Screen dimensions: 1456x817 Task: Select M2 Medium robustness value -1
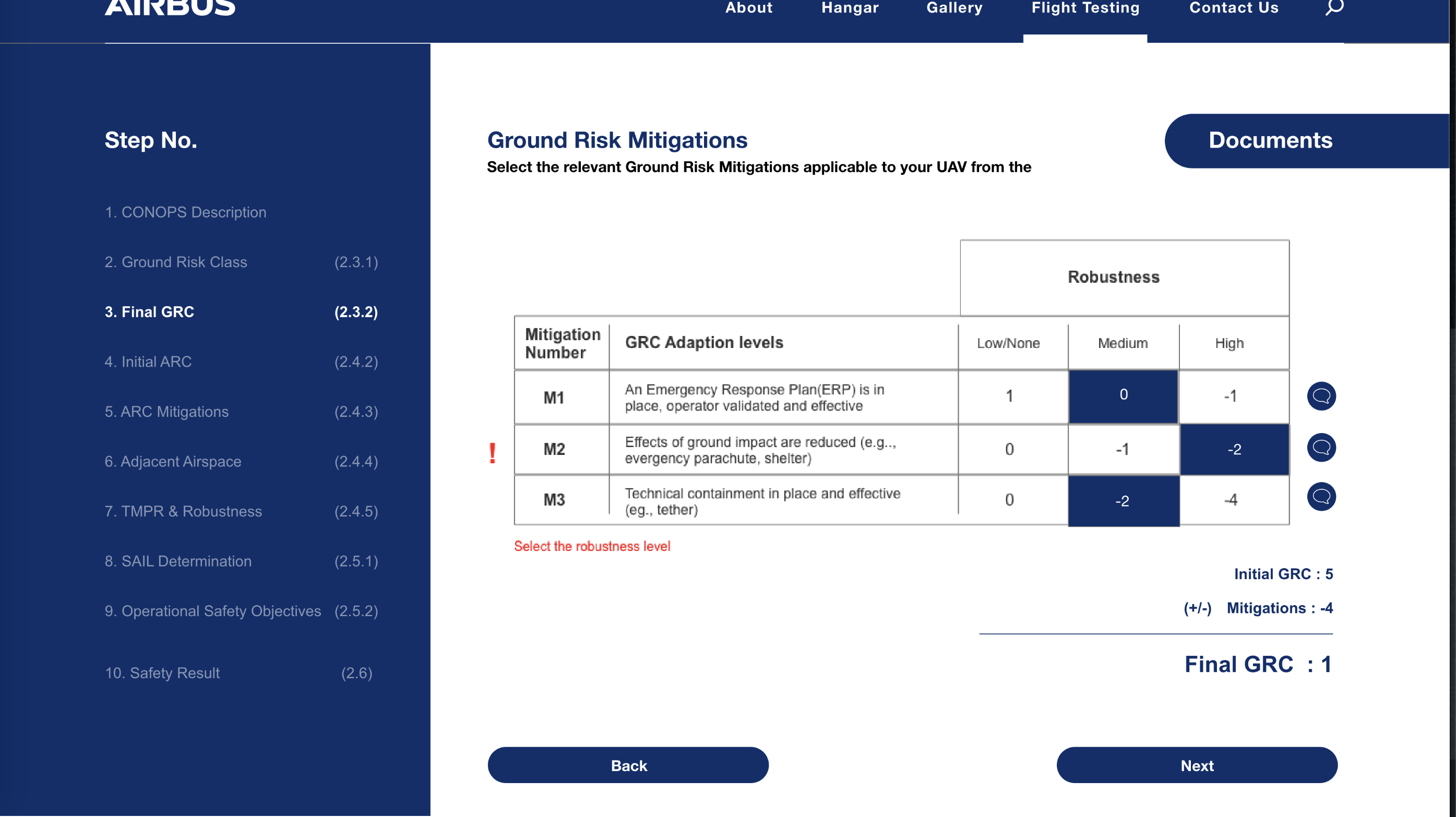coord(1123,450)
